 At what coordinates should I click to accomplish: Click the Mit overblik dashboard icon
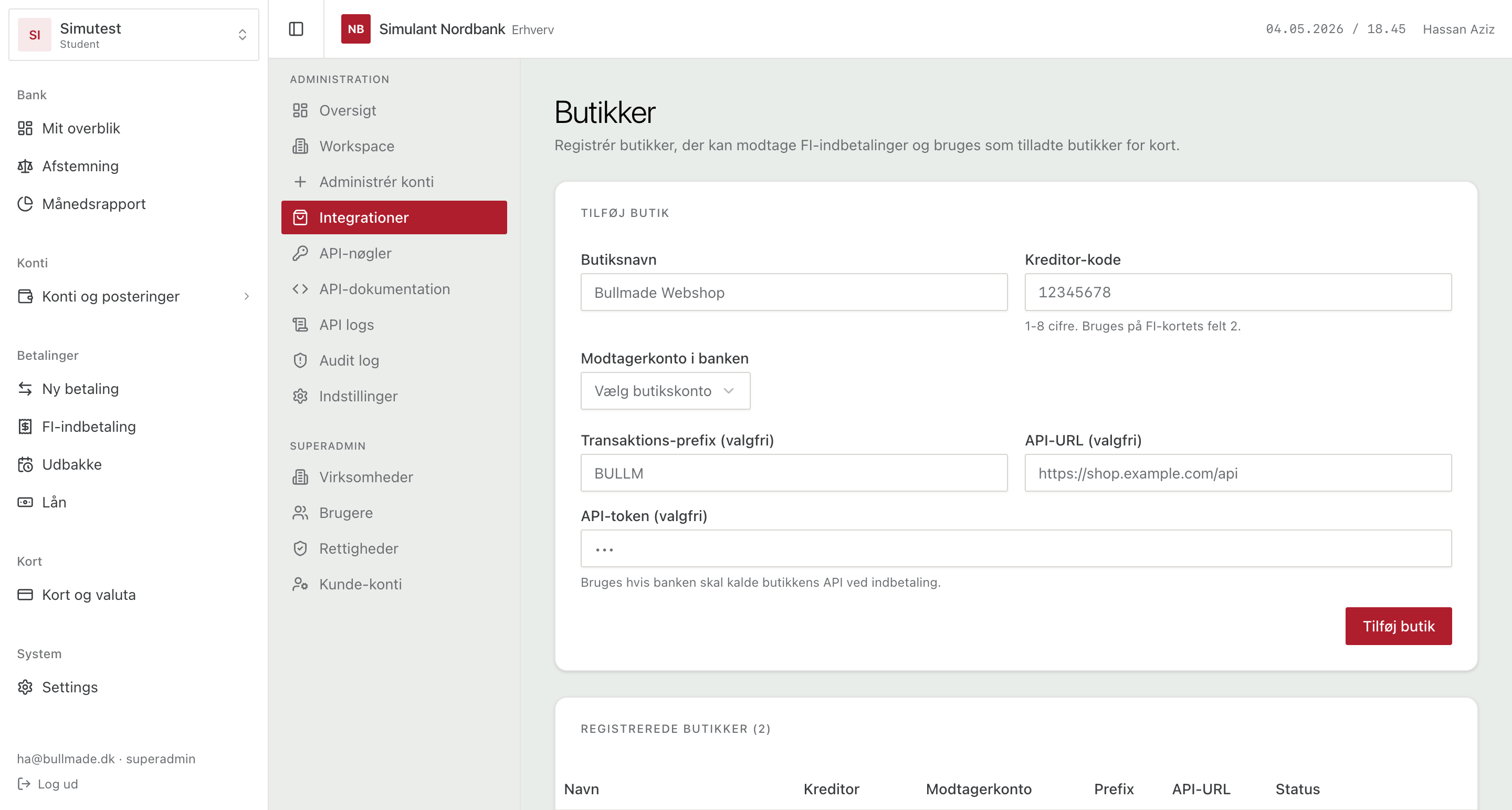click(25, 128)
